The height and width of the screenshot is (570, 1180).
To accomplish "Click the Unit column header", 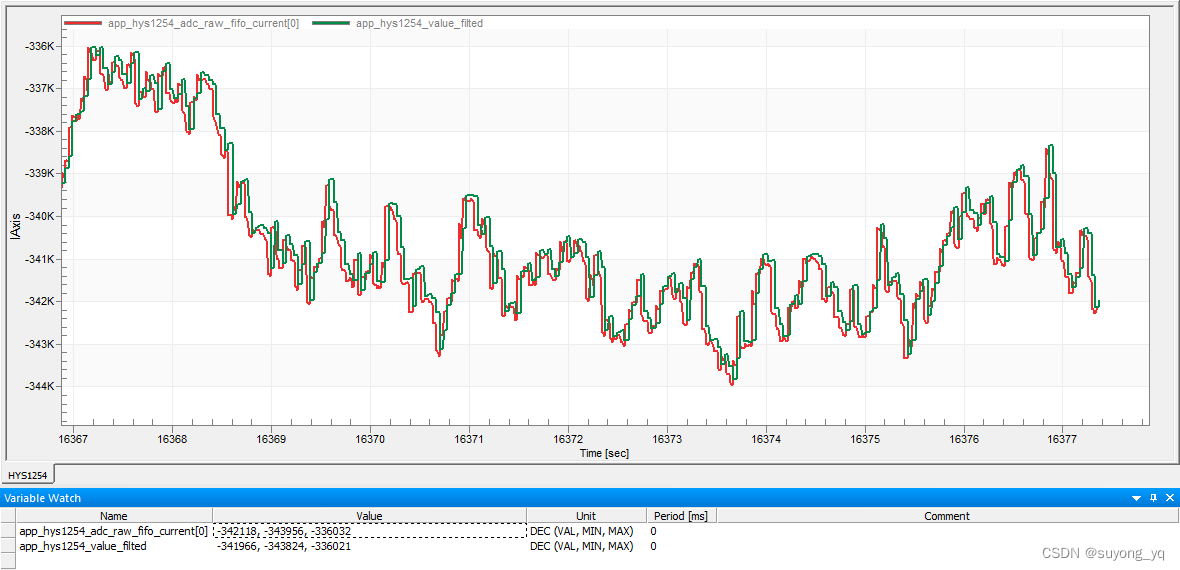I will pos(585,516).
